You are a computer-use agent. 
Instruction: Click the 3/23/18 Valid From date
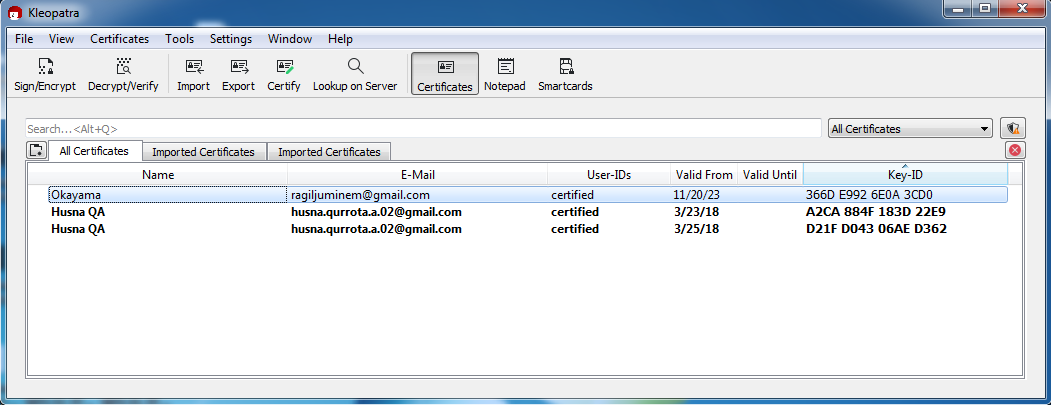(x=696, y=212)
